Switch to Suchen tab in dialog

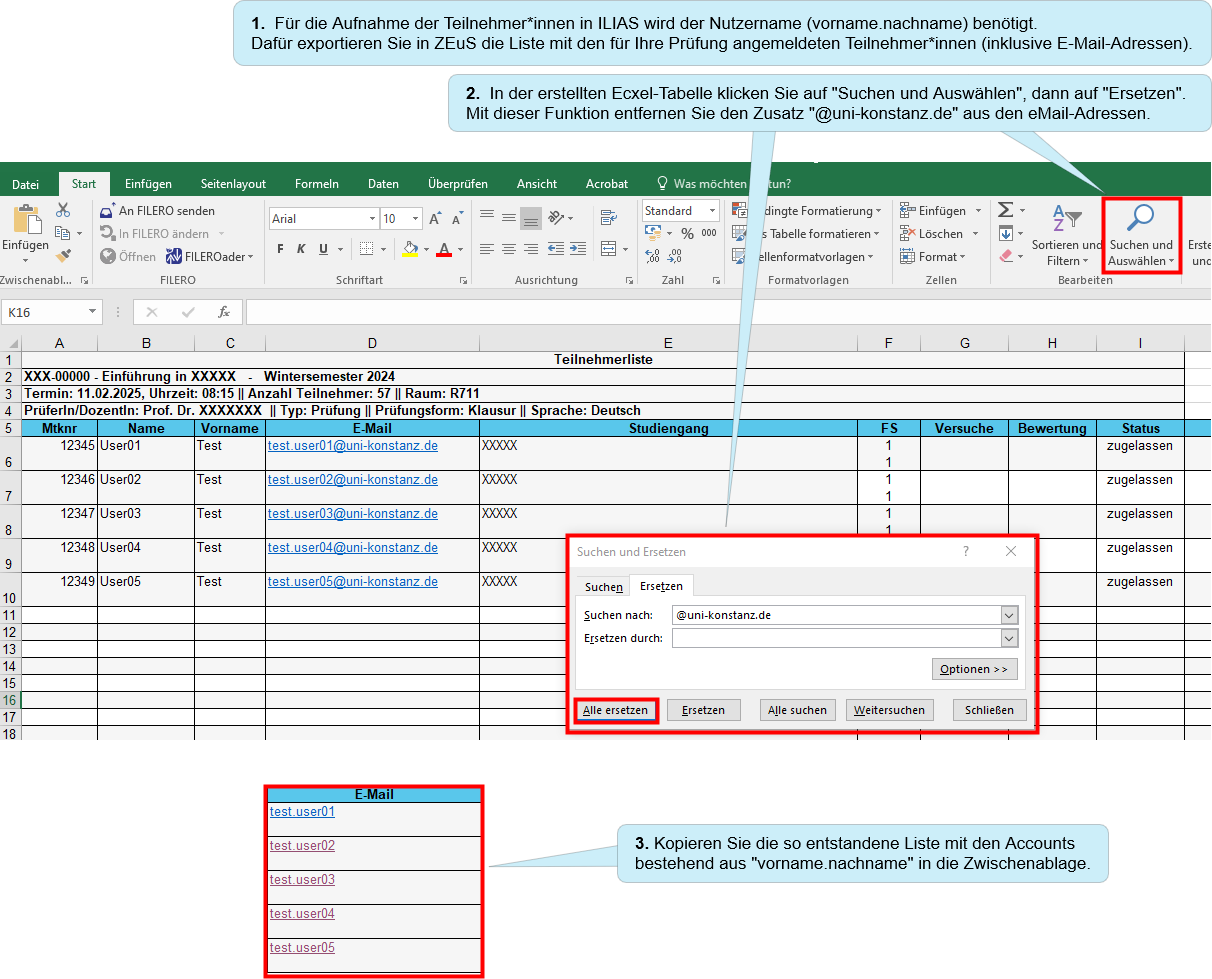click(x=603, y=587)
